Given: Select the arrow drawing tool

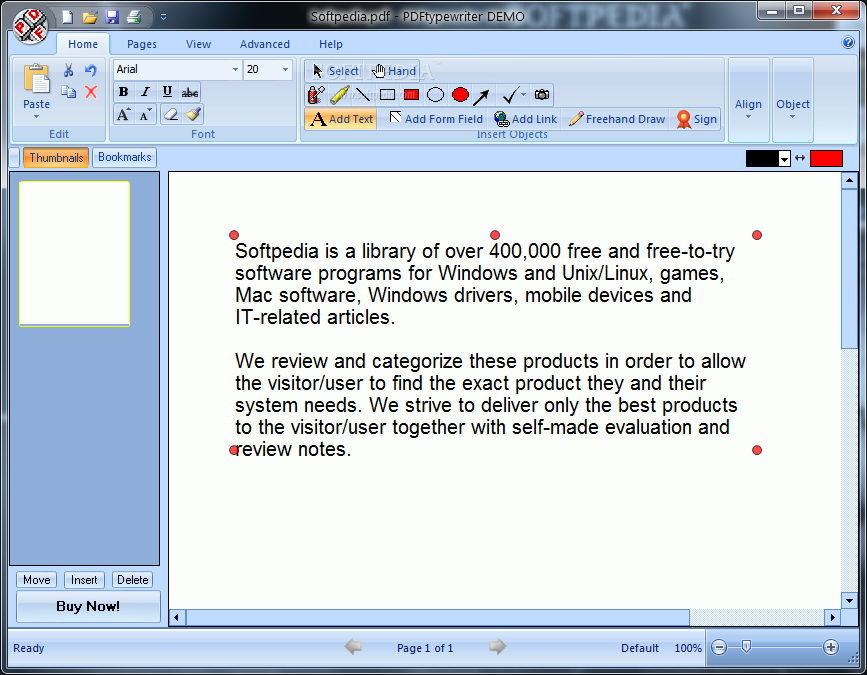Looking at the screenshot, I should (481, 96).
